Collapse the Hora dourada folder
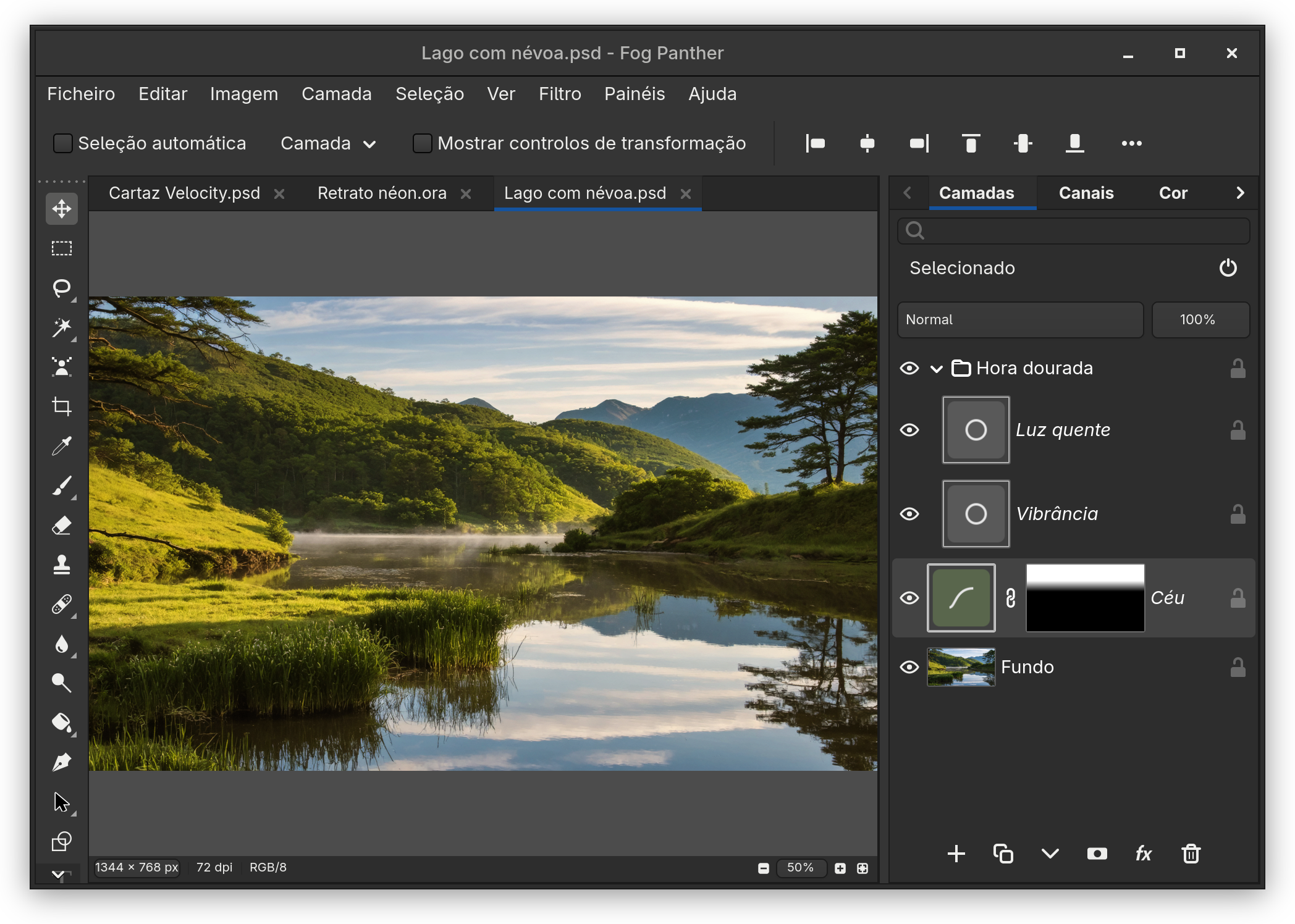The width and height of the screenshot is (1295, 924). click(936, 369)
